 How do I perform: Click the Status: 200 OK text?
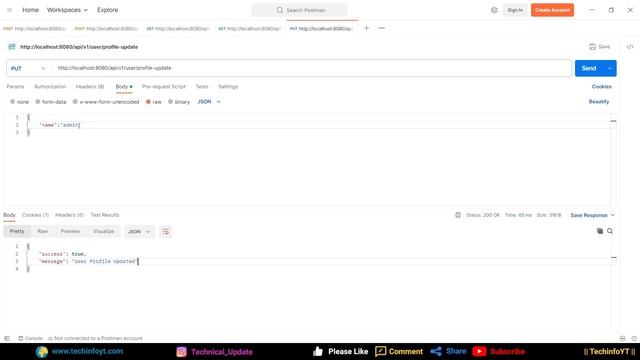483,215
